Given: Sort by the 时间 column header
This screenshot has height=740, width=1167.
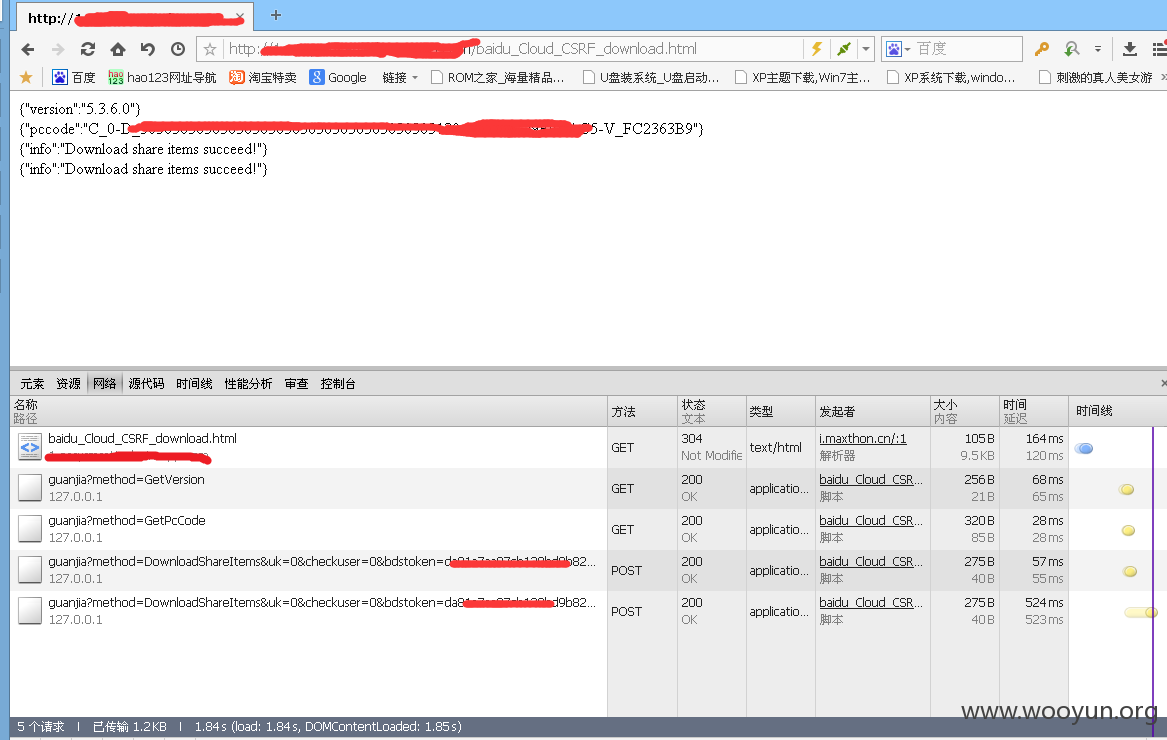Looking at the screenshot, I should 1034,411.
